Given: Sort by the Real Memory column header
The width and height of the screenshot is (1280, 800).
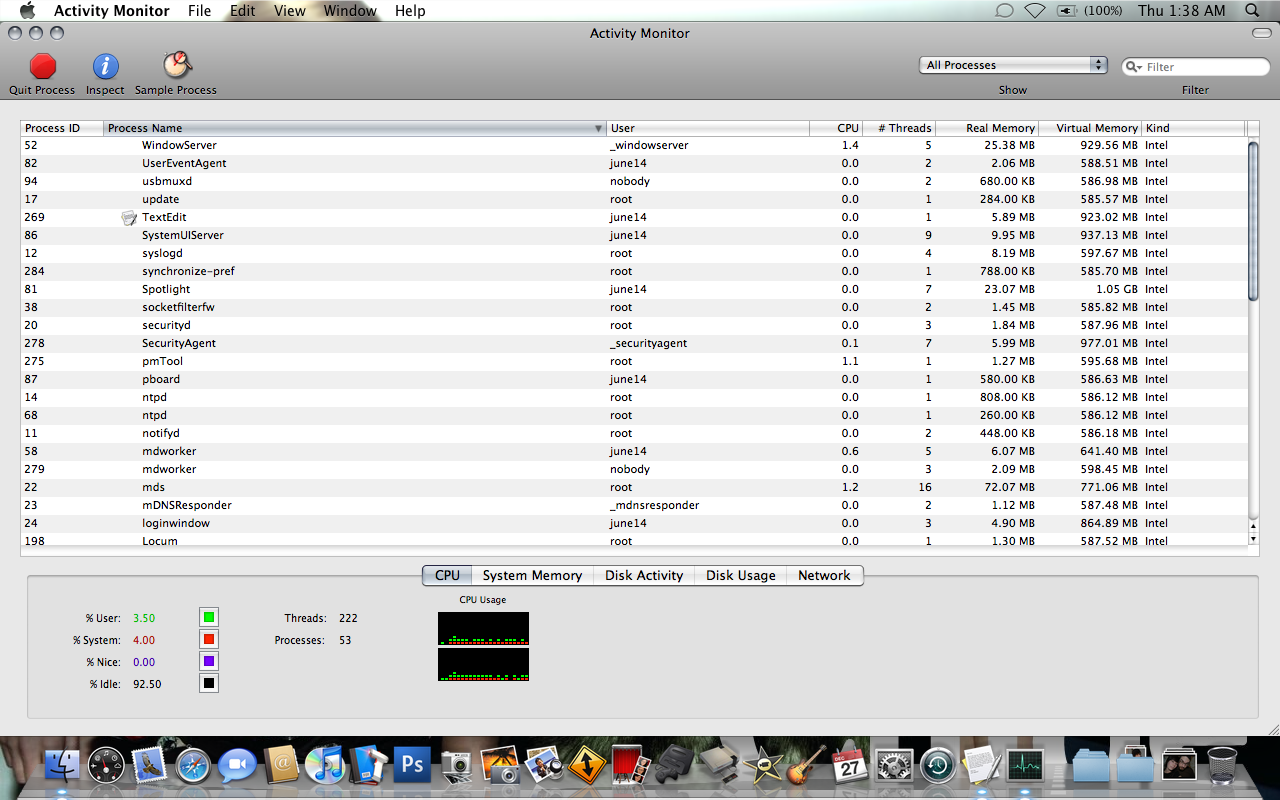Looking at the screenshot, I should [987, 128].
